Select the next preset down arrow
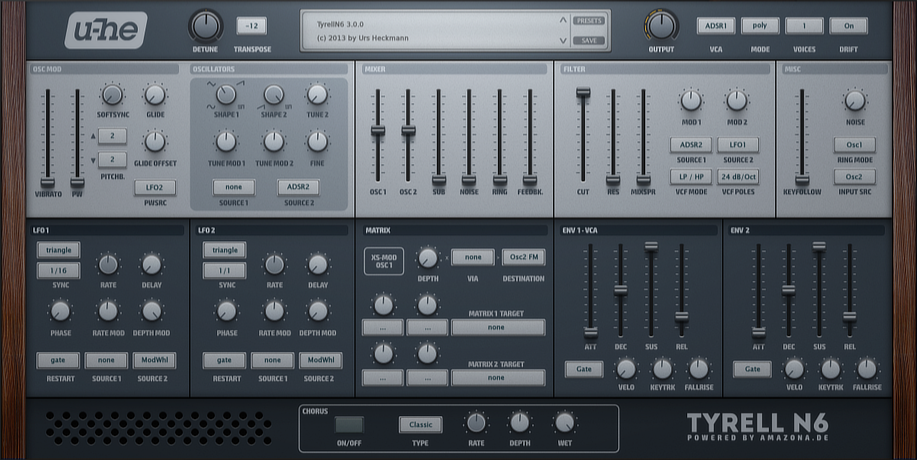 pyautogui.click(x=563, y=40)
